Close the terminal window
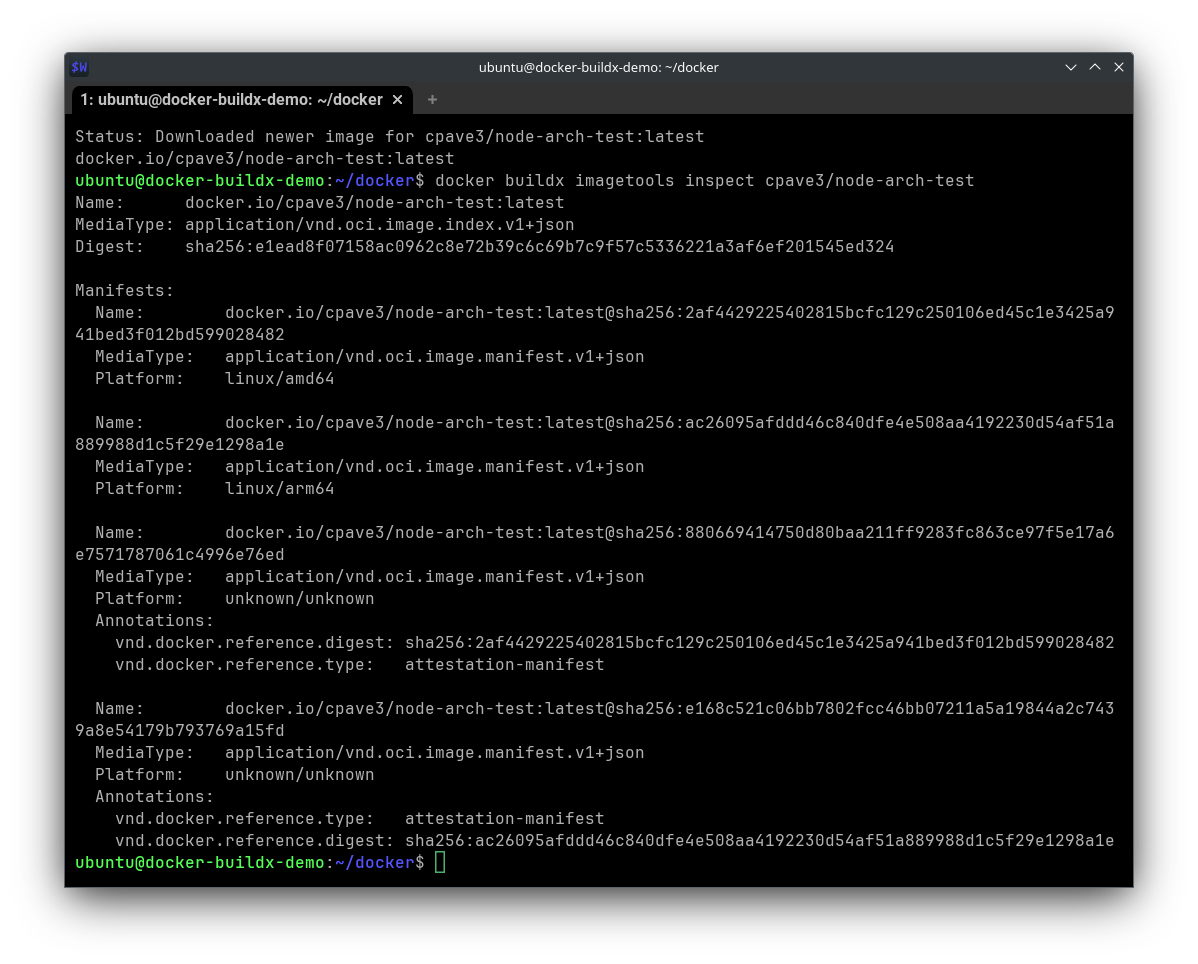This screenshot has height=964, width=1198. point(1119,67)
